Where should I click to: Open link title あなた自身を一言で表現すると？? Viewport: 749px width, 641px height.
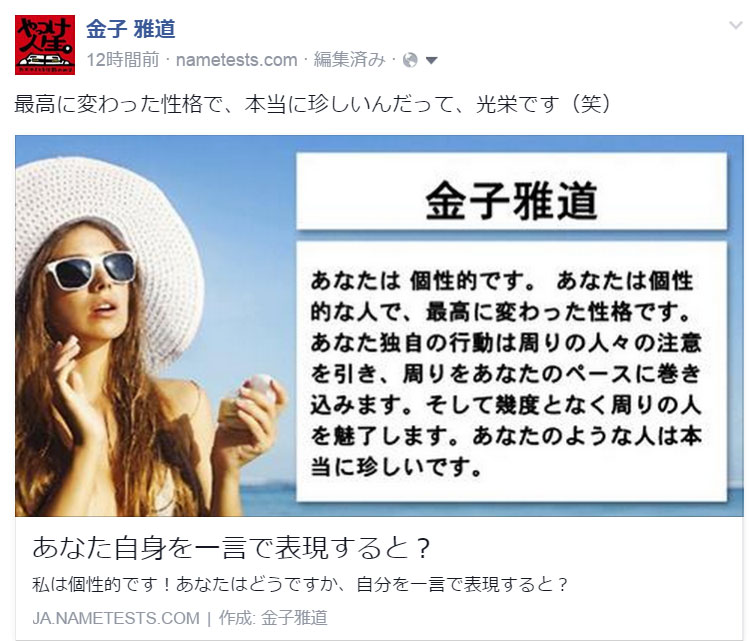point(232,548)
